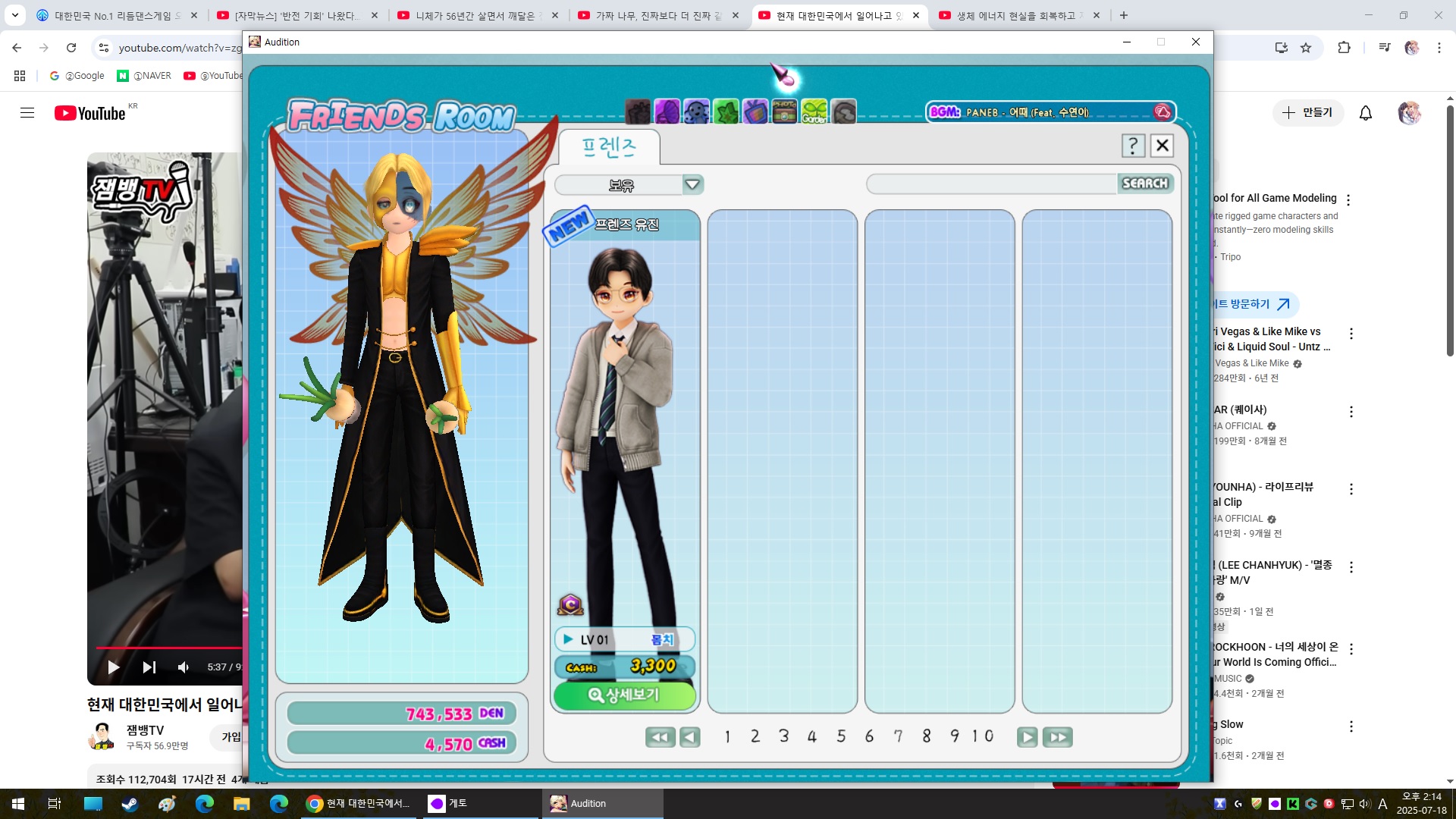Screen dimensions: 1456x819
Task: Play the YouTube video
Action: [114, 667]
